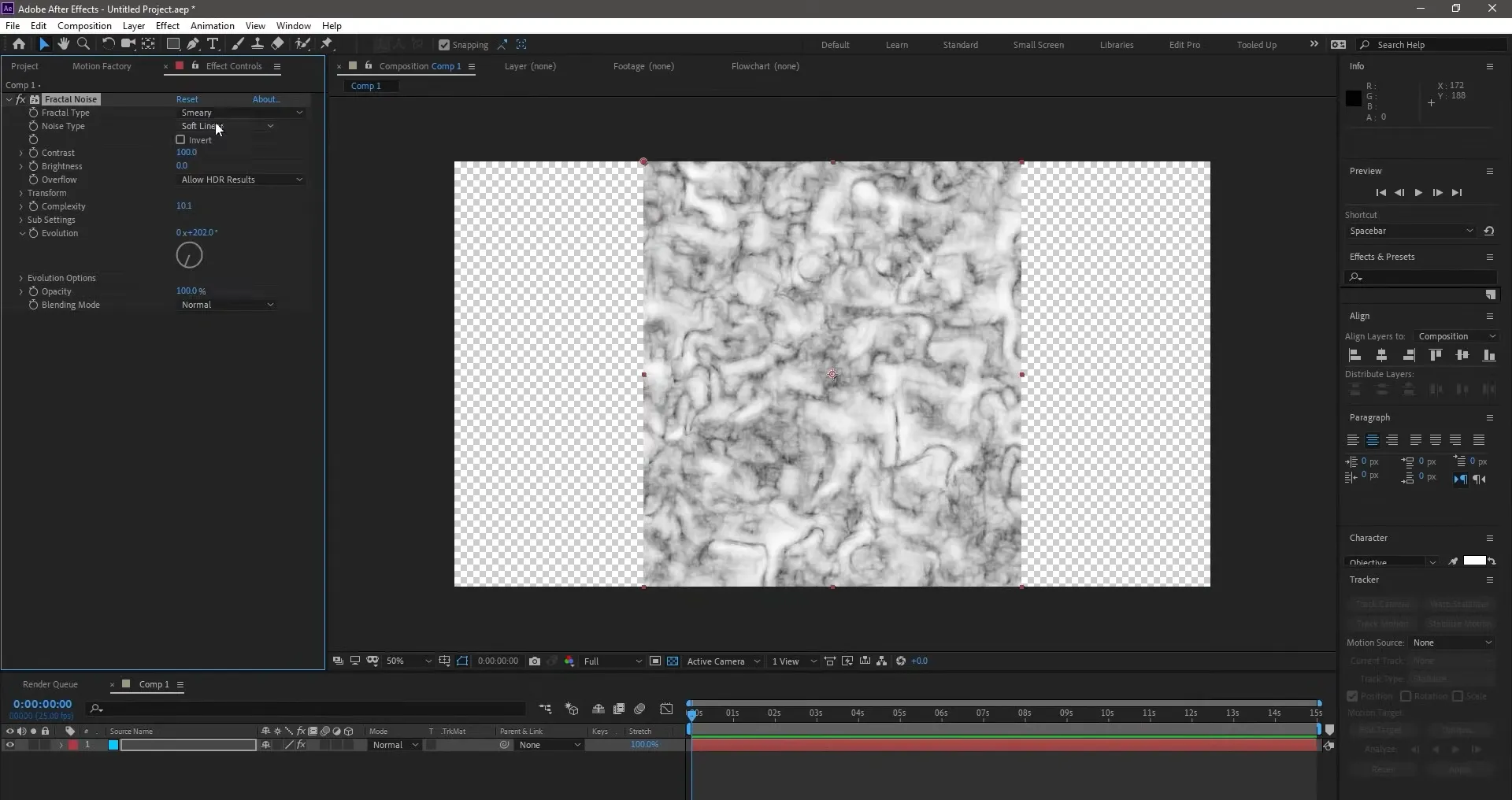Toggle the Contrast stopwatch
The width and height of the screenshot is (1512, 800).
33,153
